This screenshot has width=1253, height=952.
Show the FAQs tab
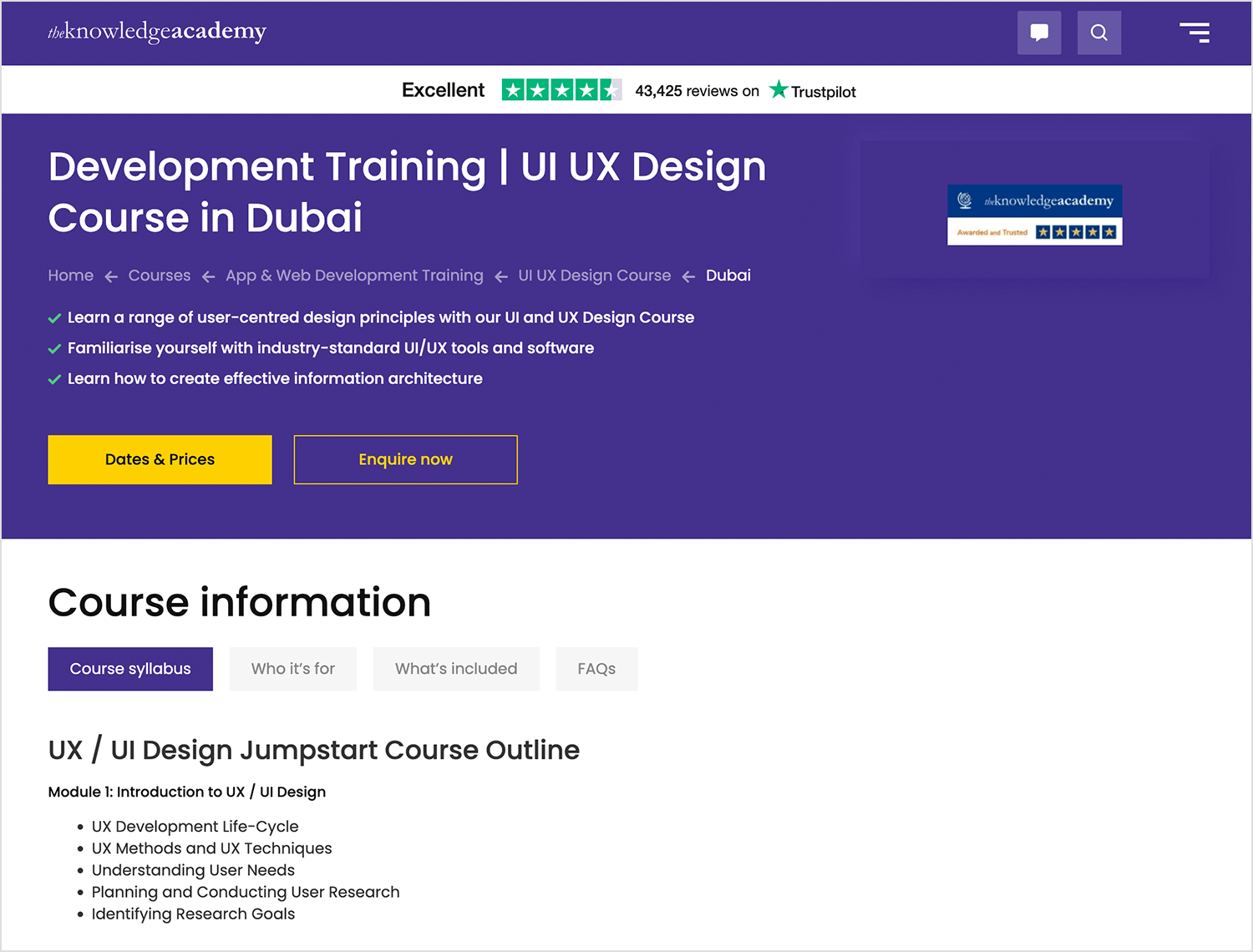click(596, 669)
